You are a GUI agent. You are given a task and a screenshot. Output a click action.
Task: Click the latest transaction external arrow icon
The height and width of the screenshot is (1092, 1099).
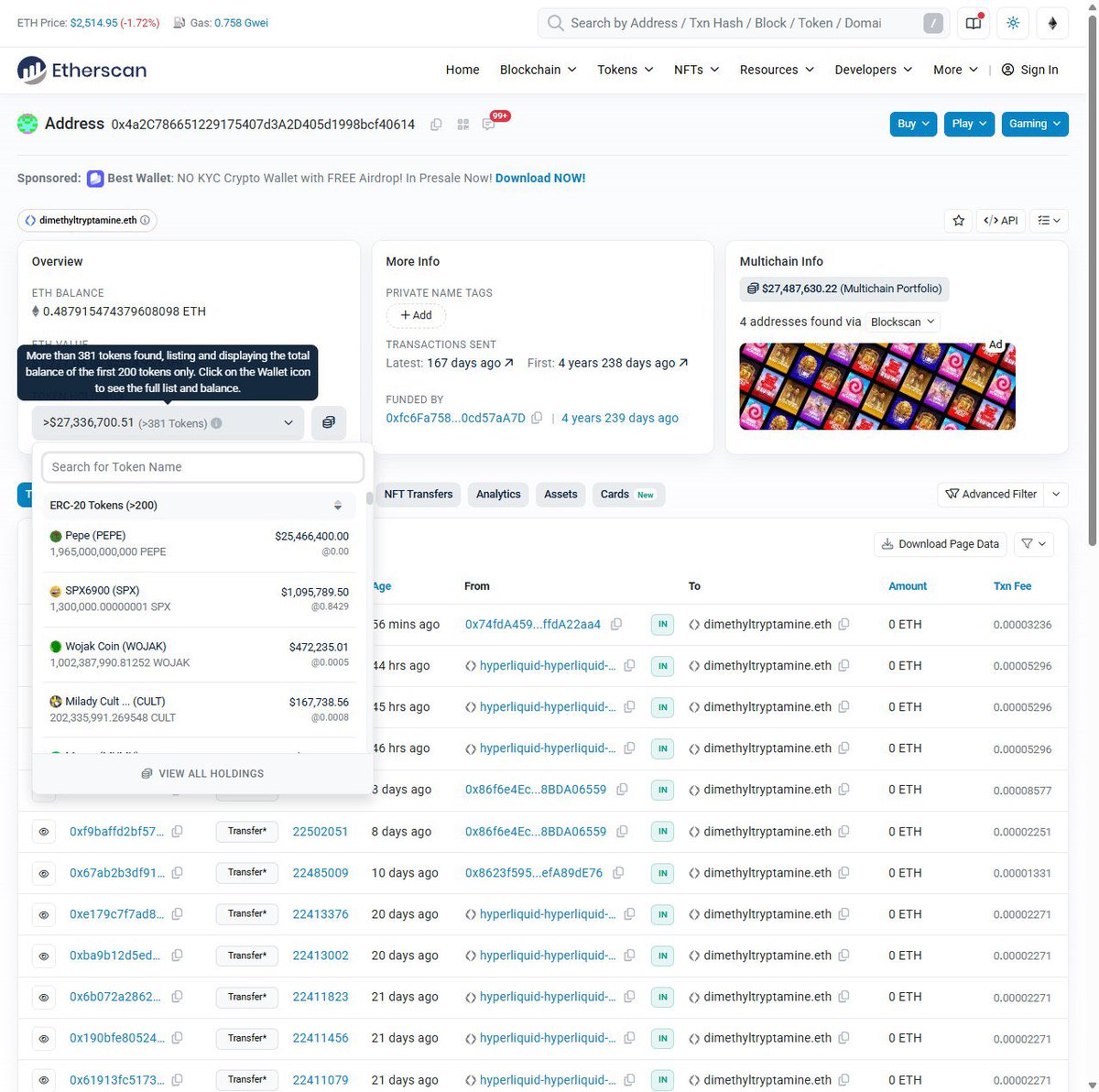pyautogui.click(x=509, y=363)
